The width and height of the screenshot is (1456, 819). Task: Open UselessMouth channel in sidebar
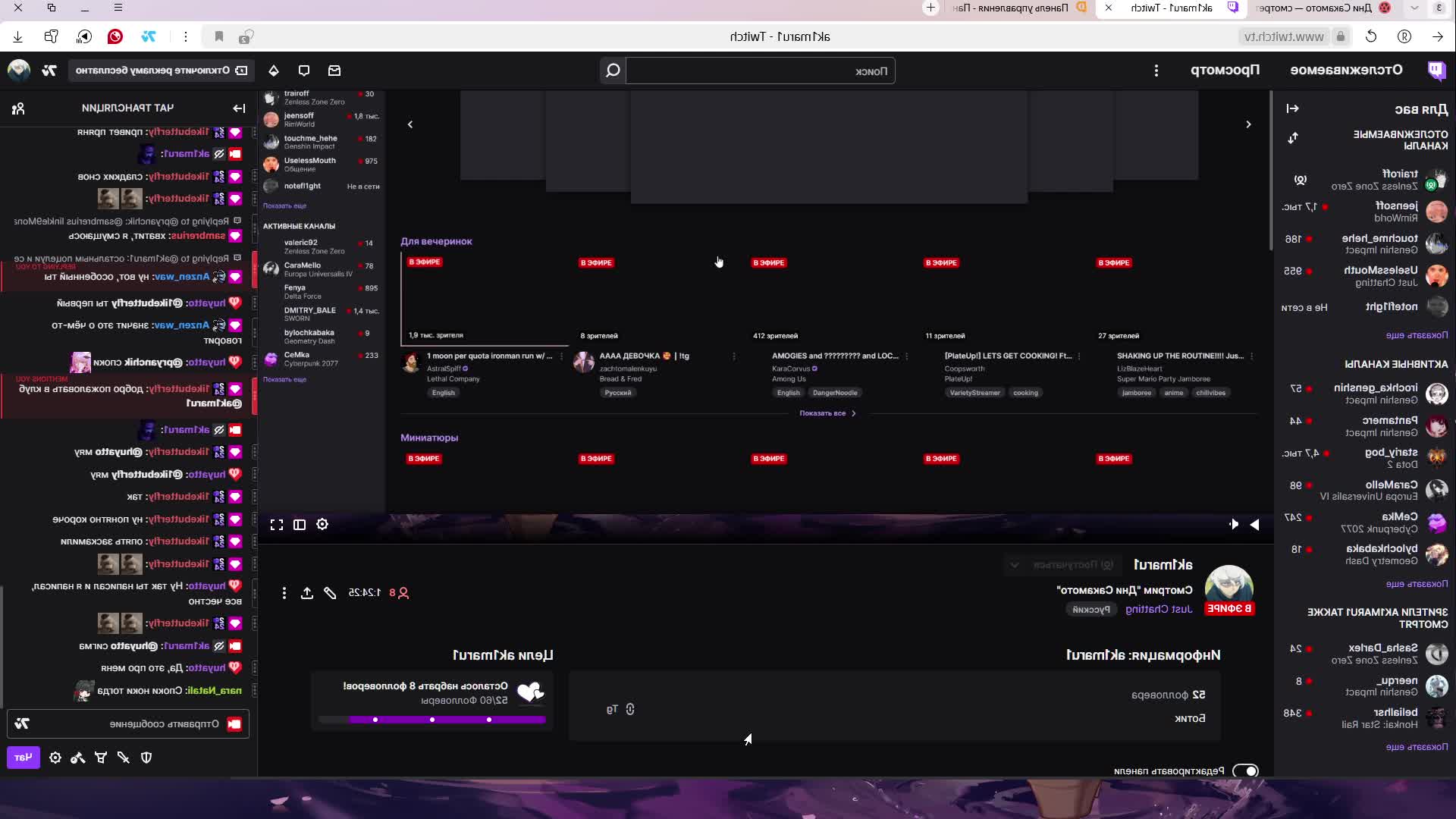(1365, 276)
